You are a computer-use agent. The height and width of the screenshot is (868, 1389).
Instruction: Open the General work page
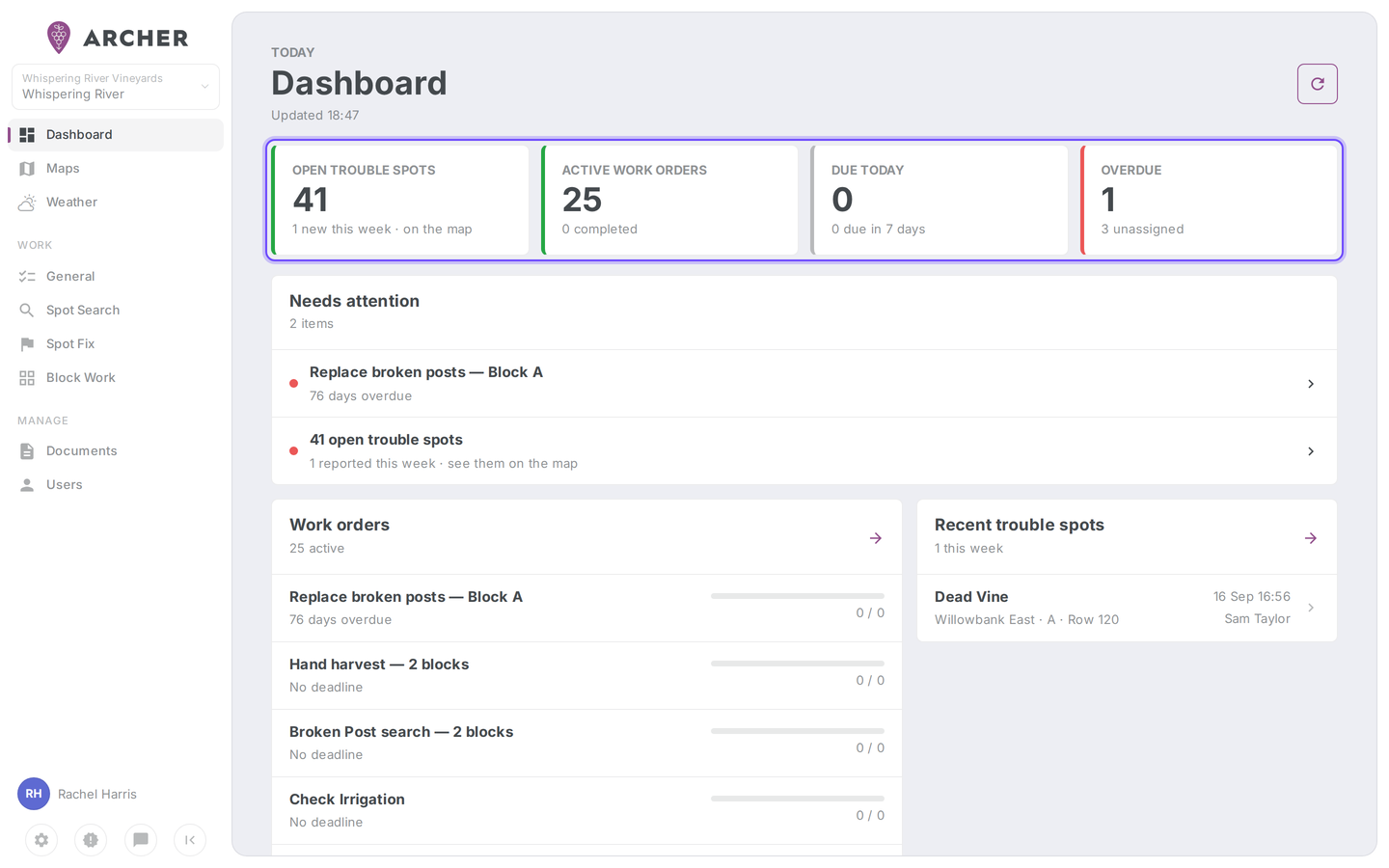116,277
